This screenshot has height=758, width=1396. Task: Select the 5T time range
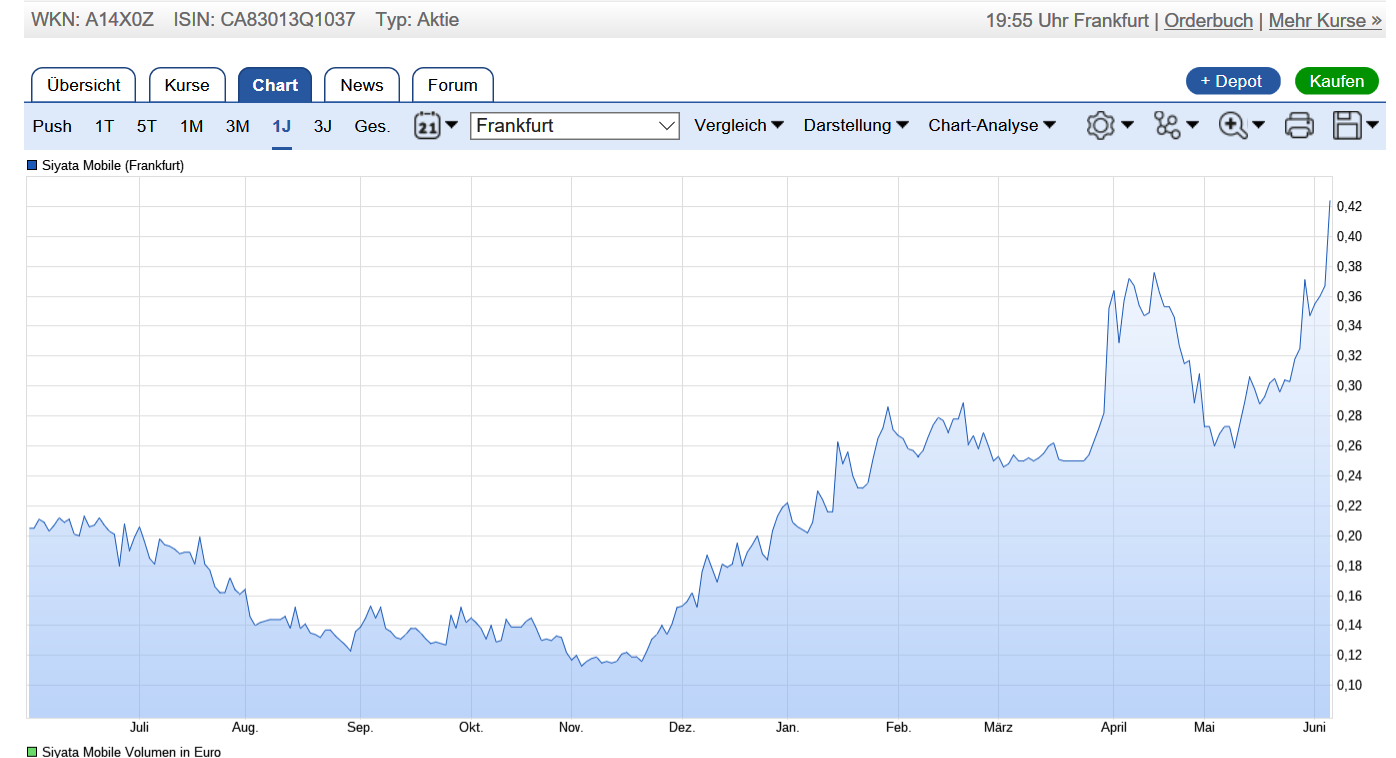pyautogui.click(x=147, y=126)
